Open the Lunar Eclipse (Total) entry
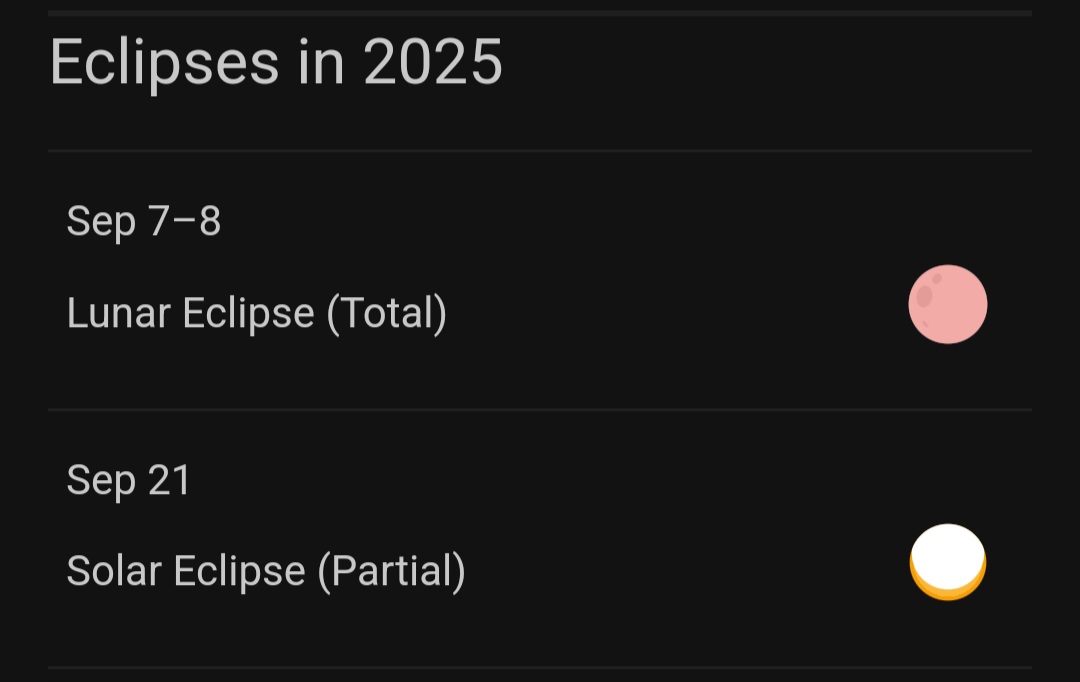Viewport: 1080px width, 682px height. [x=540, y=280]
